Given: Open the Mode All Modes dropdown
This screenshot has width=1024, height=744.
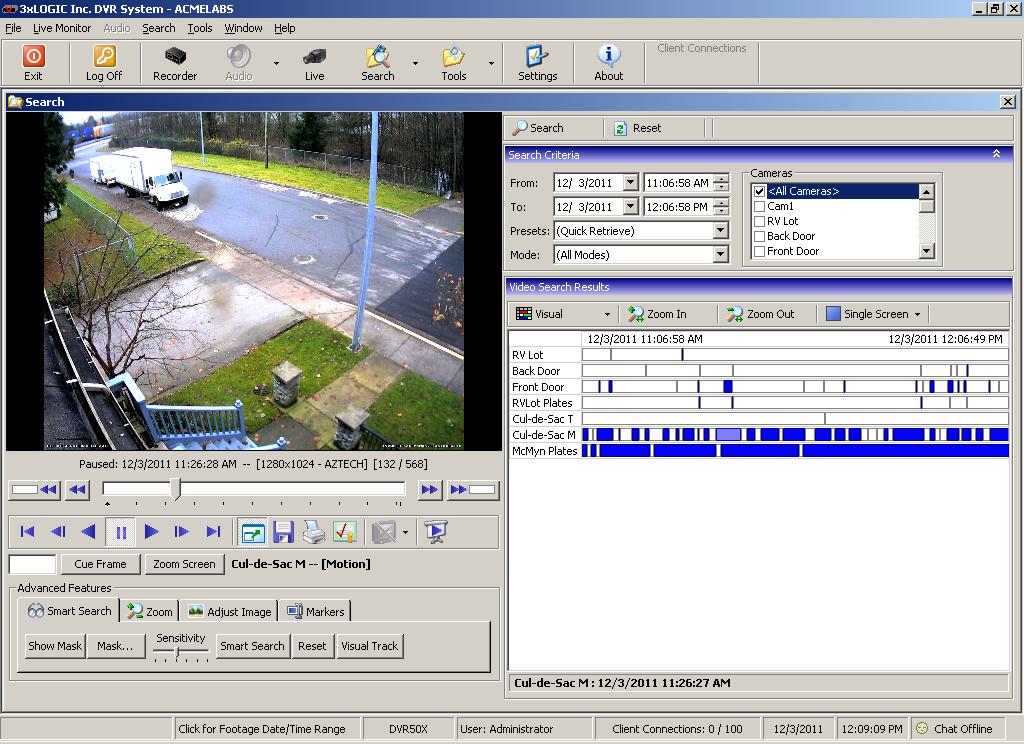Looking at the screenshot, I should point(720,255).
